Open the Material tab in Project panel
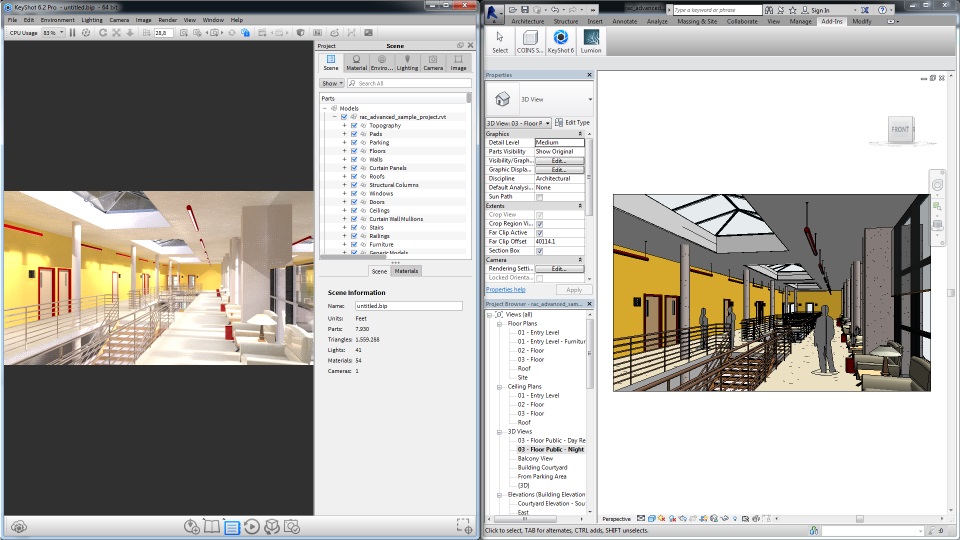 [x=357, y=62]
